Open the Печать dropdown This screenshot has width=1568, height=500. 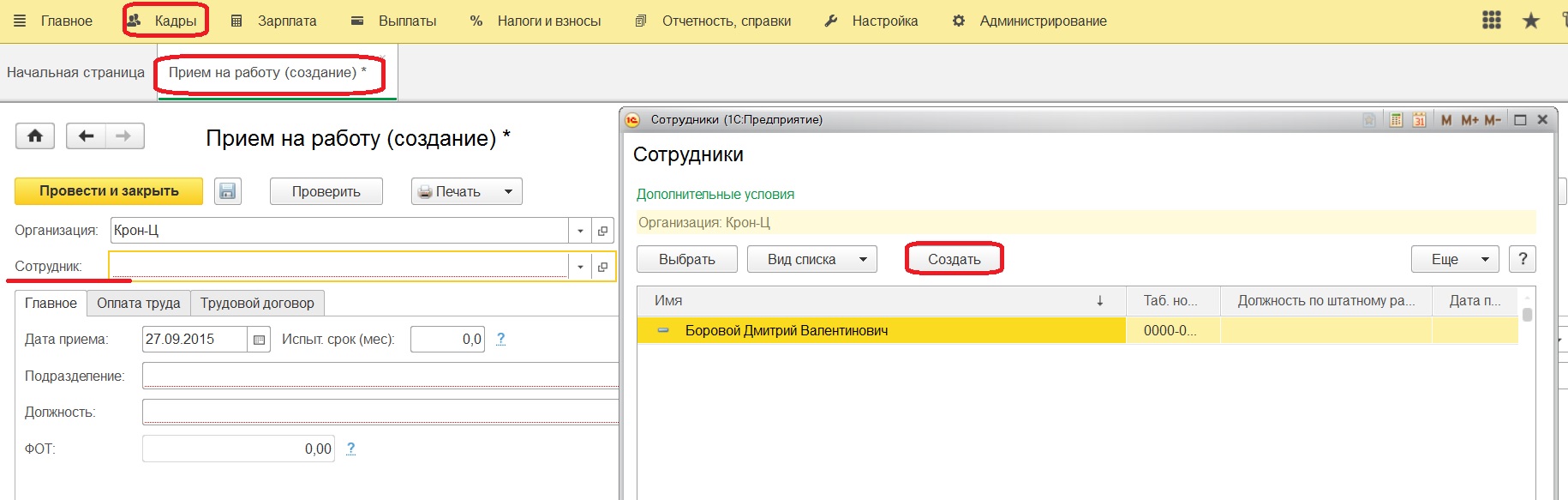click(466, 191)
